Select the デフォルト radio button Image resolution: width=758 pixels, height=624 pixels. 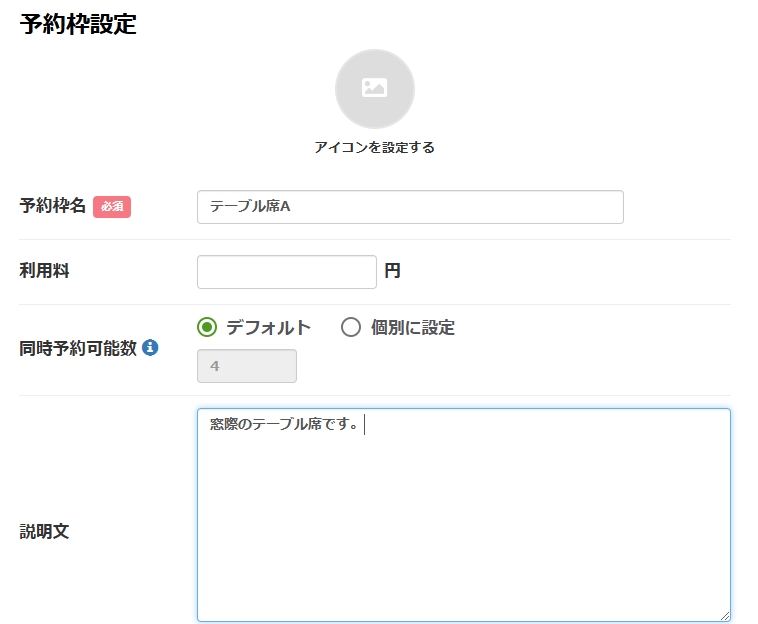[207, 327]
